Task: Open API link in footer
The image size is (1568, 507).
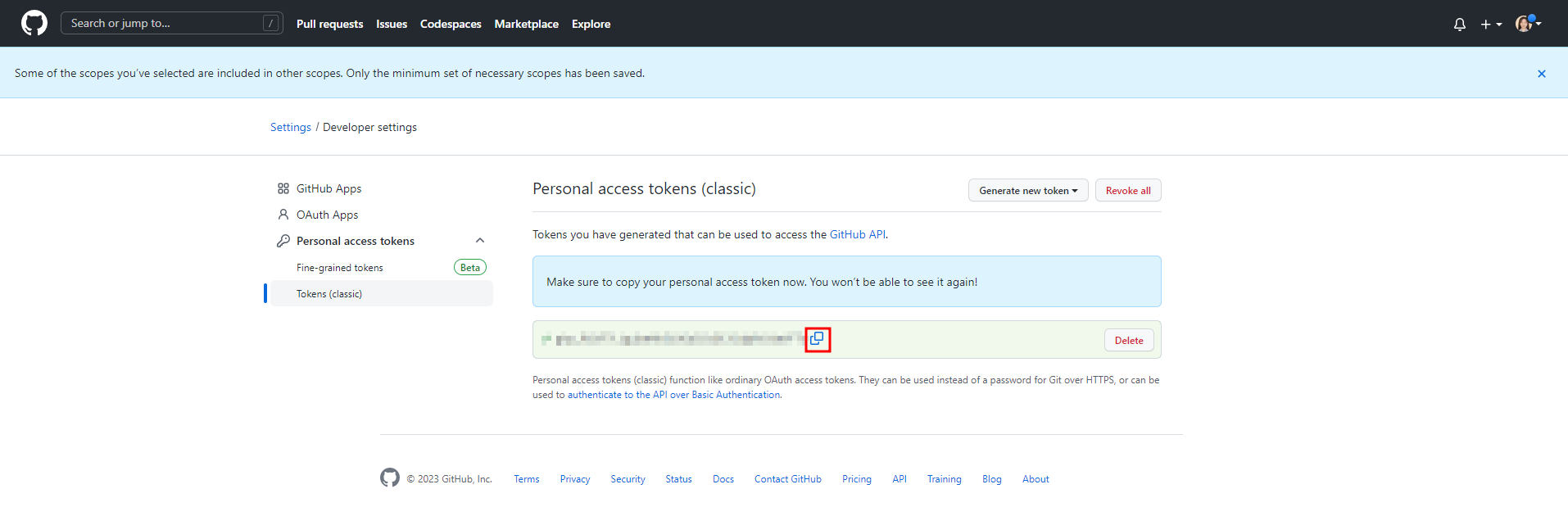Action: [x=900, y=479]
